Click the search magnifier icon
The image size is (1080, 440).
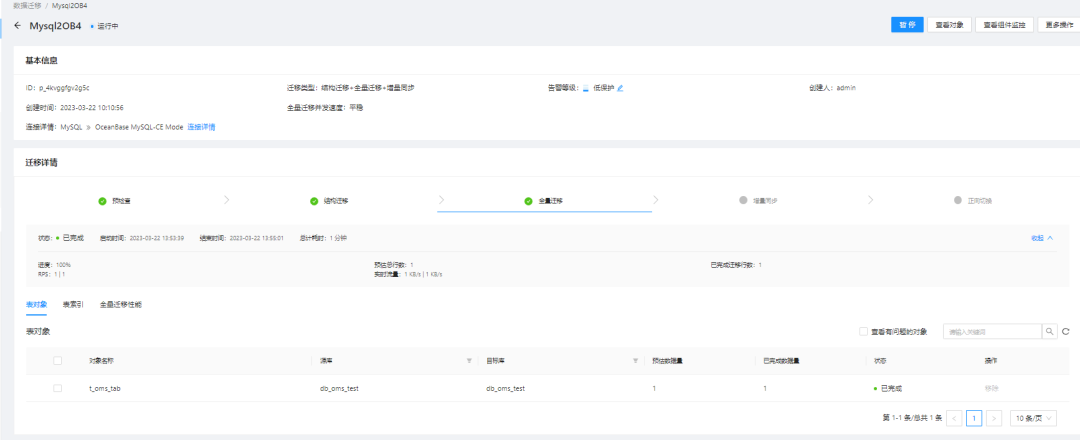pos(1050,331)
